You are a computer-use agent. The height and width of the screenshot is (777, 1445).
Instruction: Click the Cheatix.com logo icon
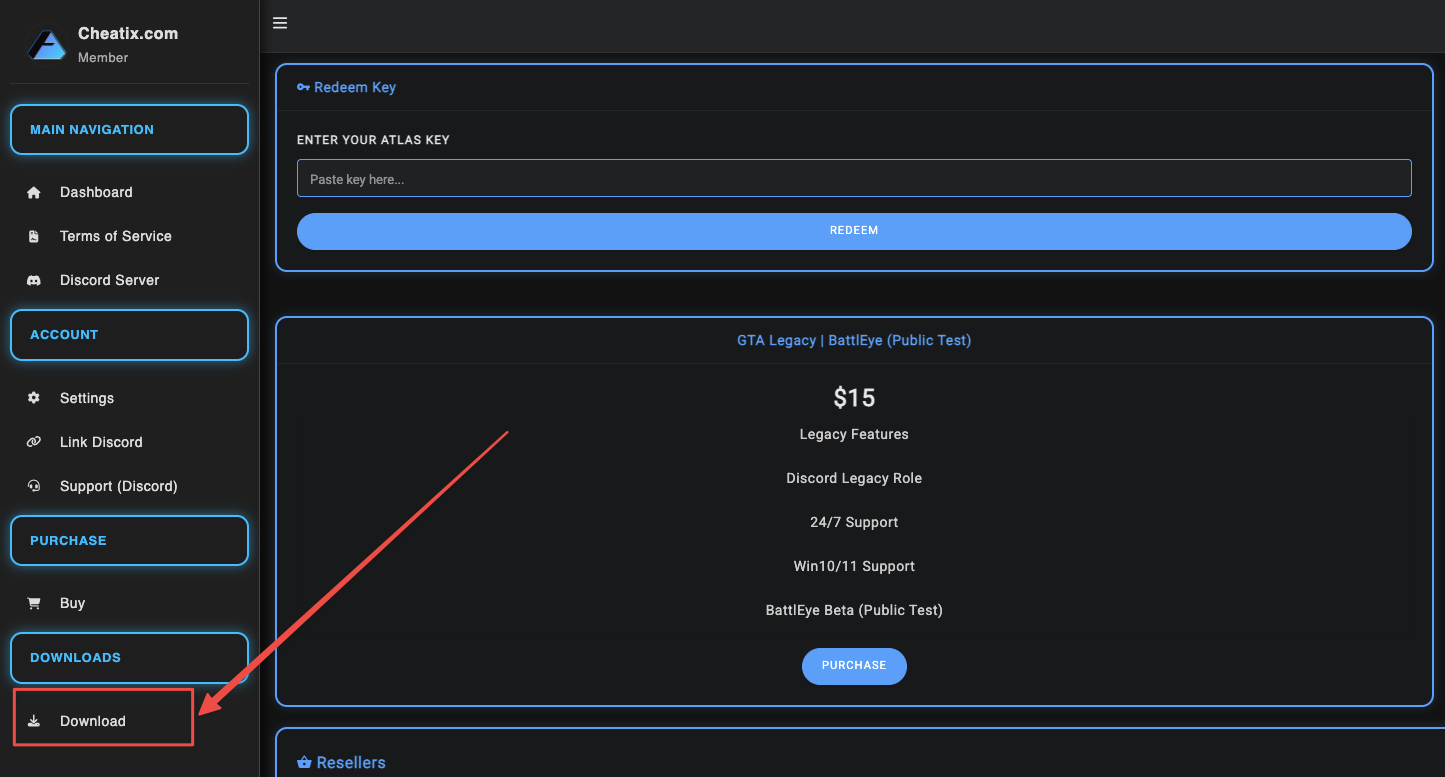(46, 44)
